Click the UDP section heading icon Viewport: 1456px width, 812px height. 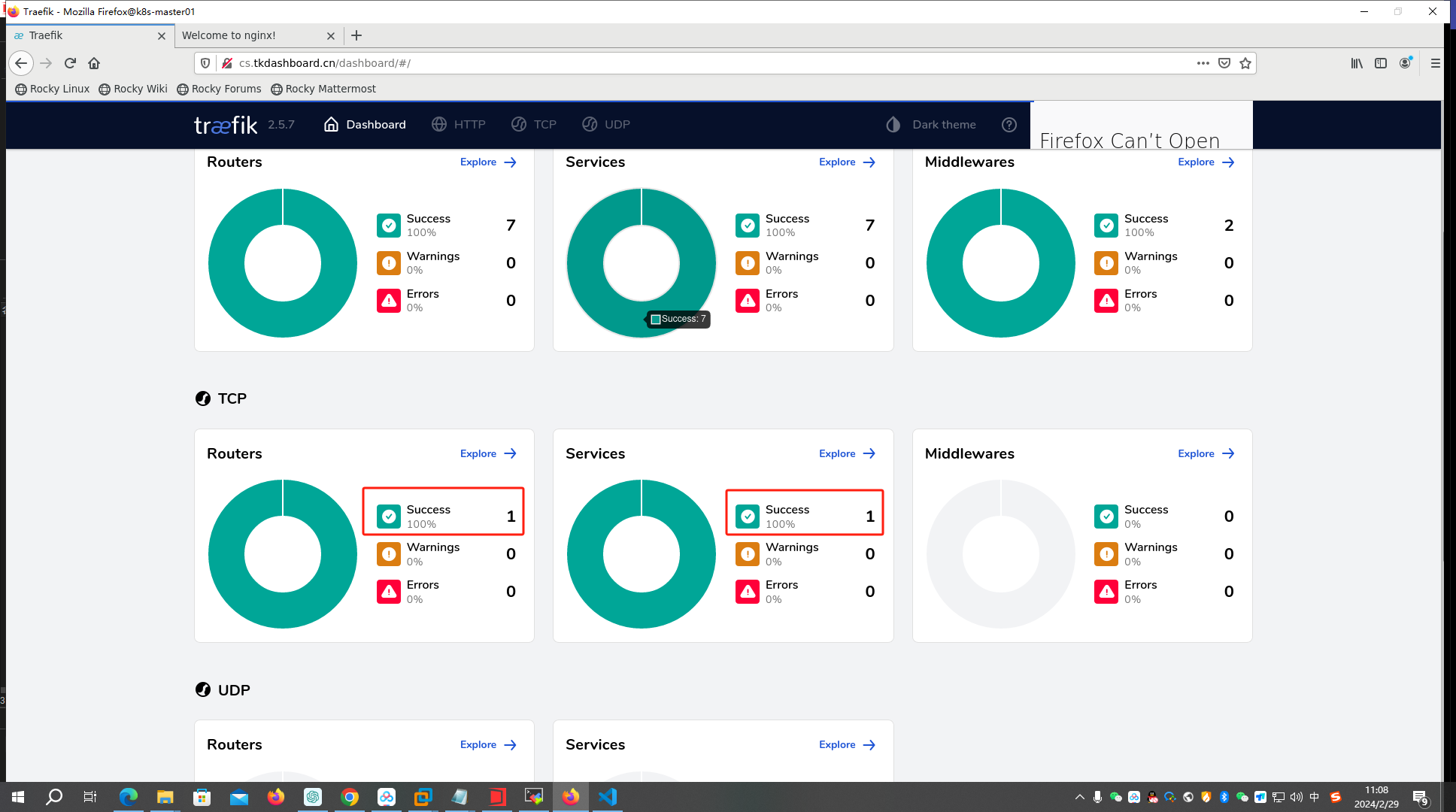click(x=203, y=690)
